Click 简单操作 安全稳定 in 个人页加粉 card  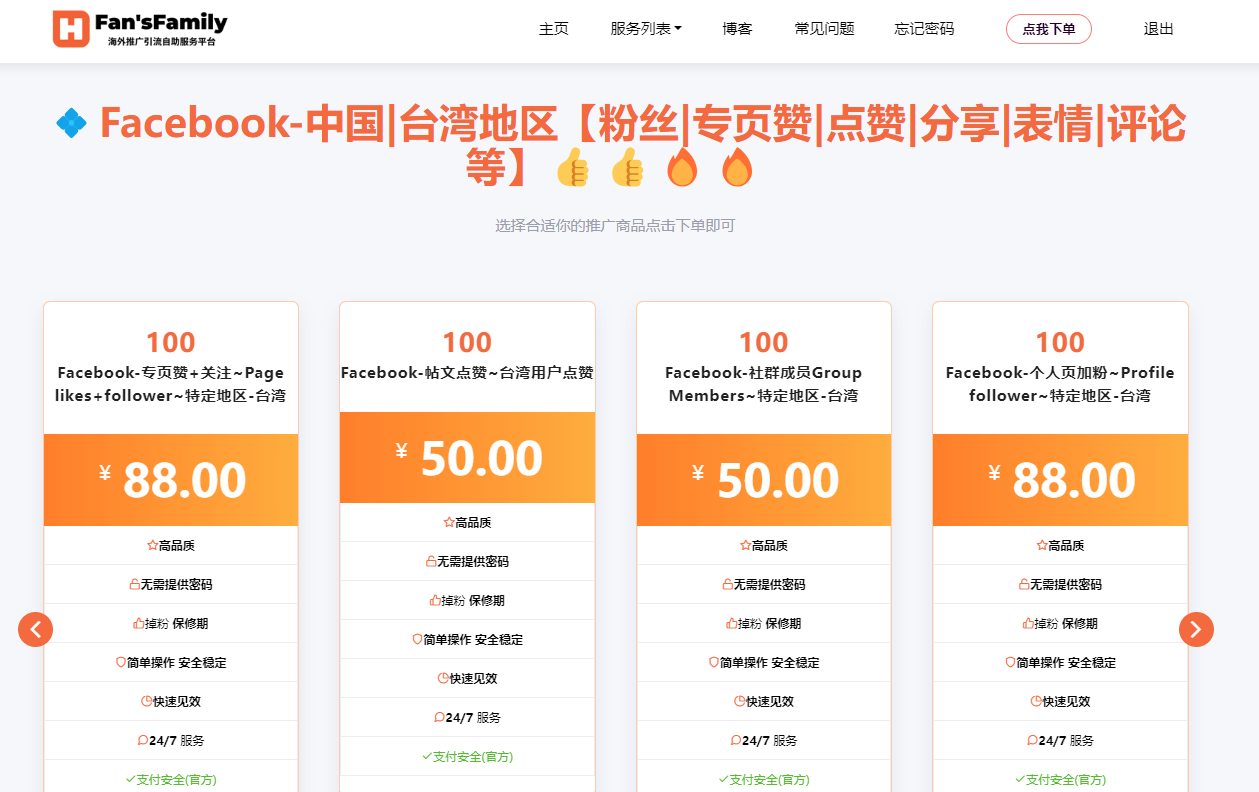click(x=1066, y=662)
